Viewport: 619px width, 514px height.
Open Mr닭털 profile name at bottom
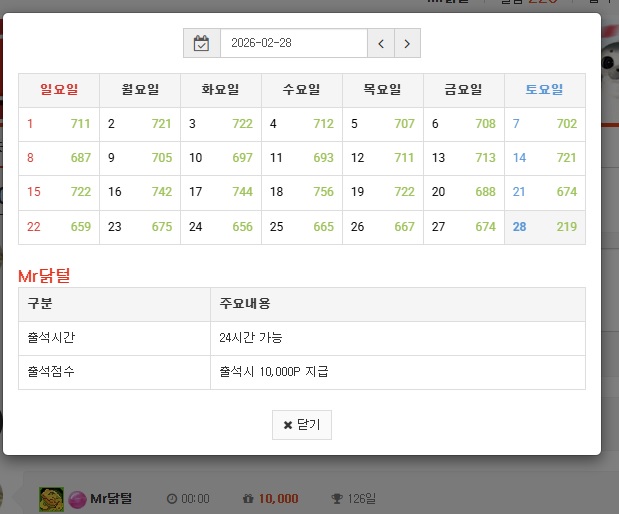pyautogui.click(x=111, y=498)
